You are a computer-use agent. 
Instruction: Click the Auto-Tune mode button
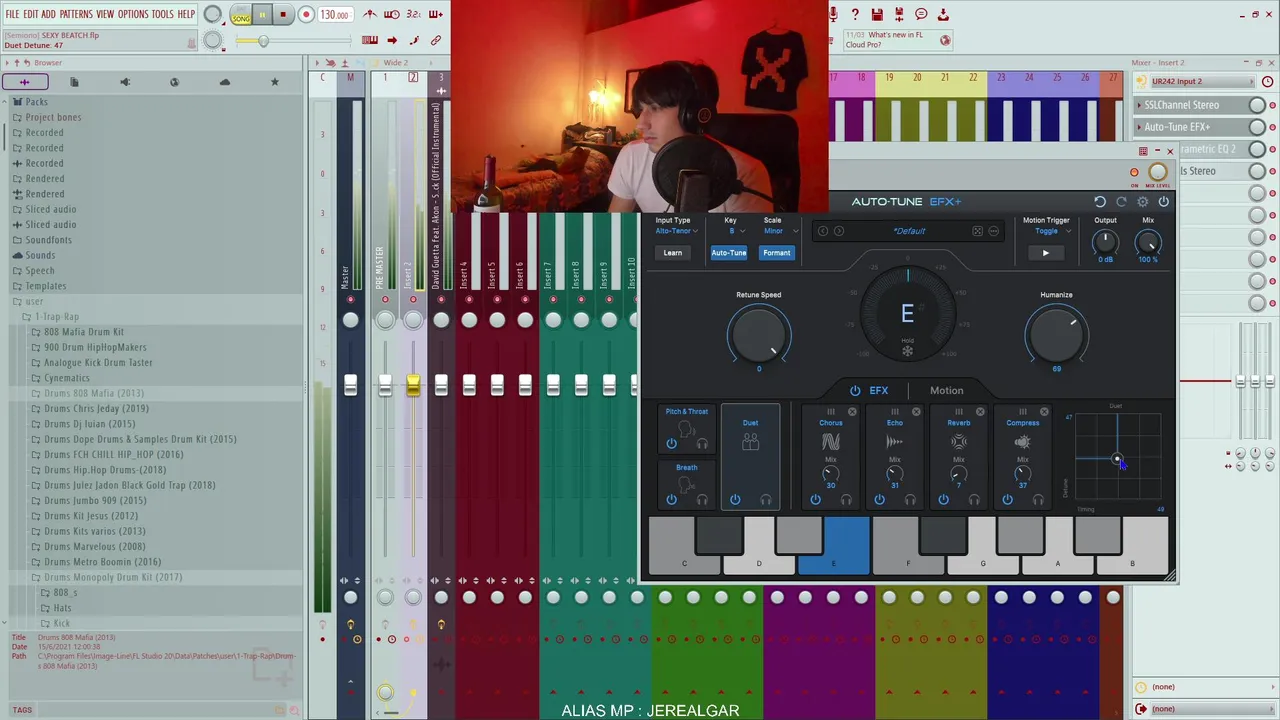729,253
